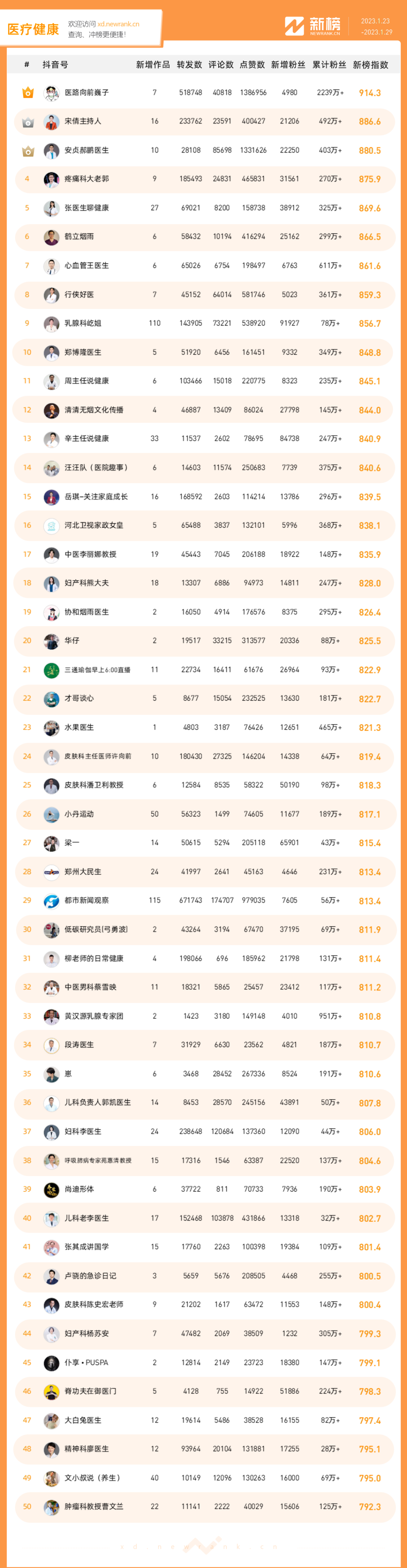Viewport: 407px width, 1568px height.
Task: Click the bronze crown third-place icon
Action: point(28,151)
